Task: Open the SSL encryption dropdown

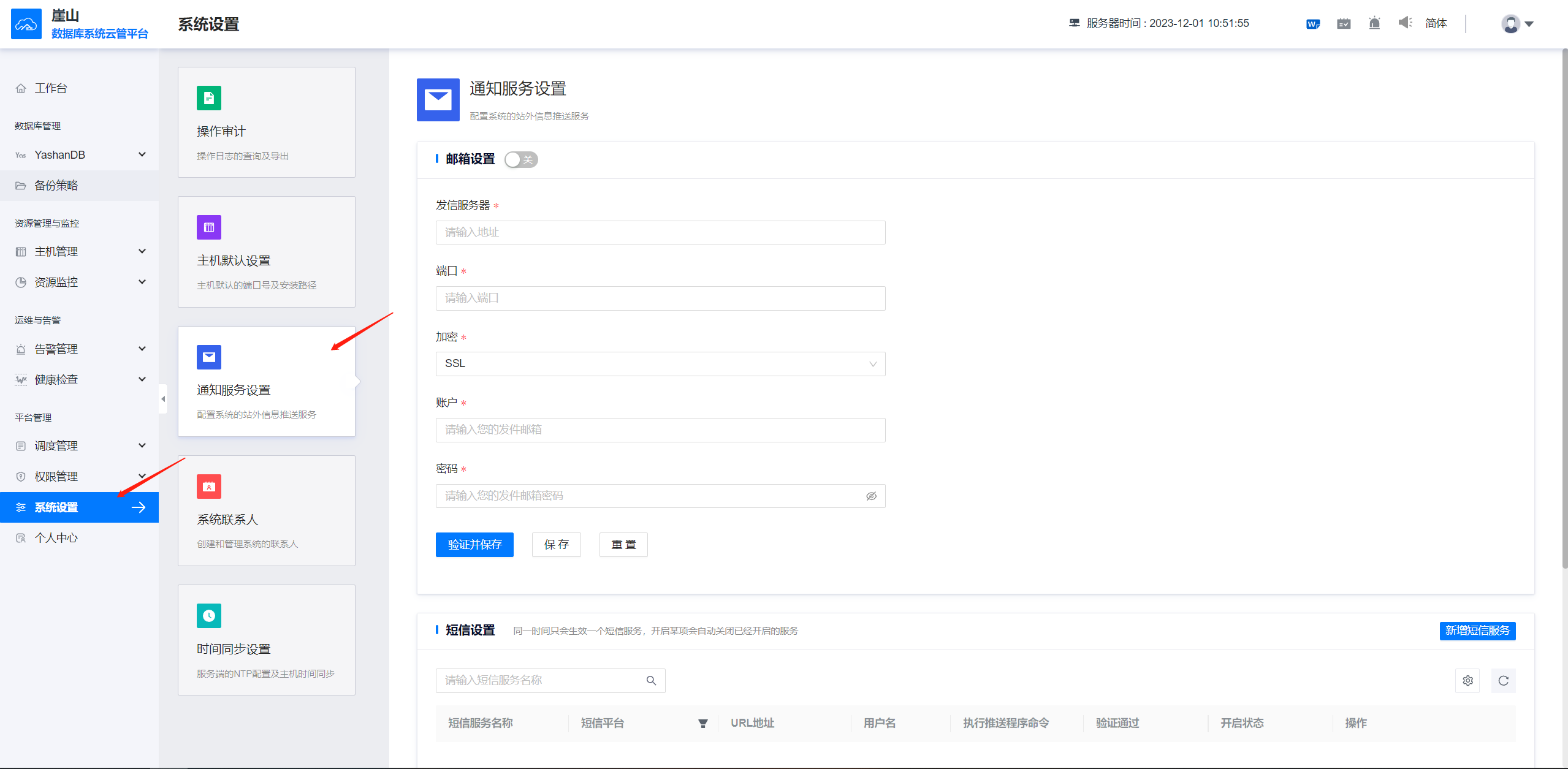Action: [660, 364]
